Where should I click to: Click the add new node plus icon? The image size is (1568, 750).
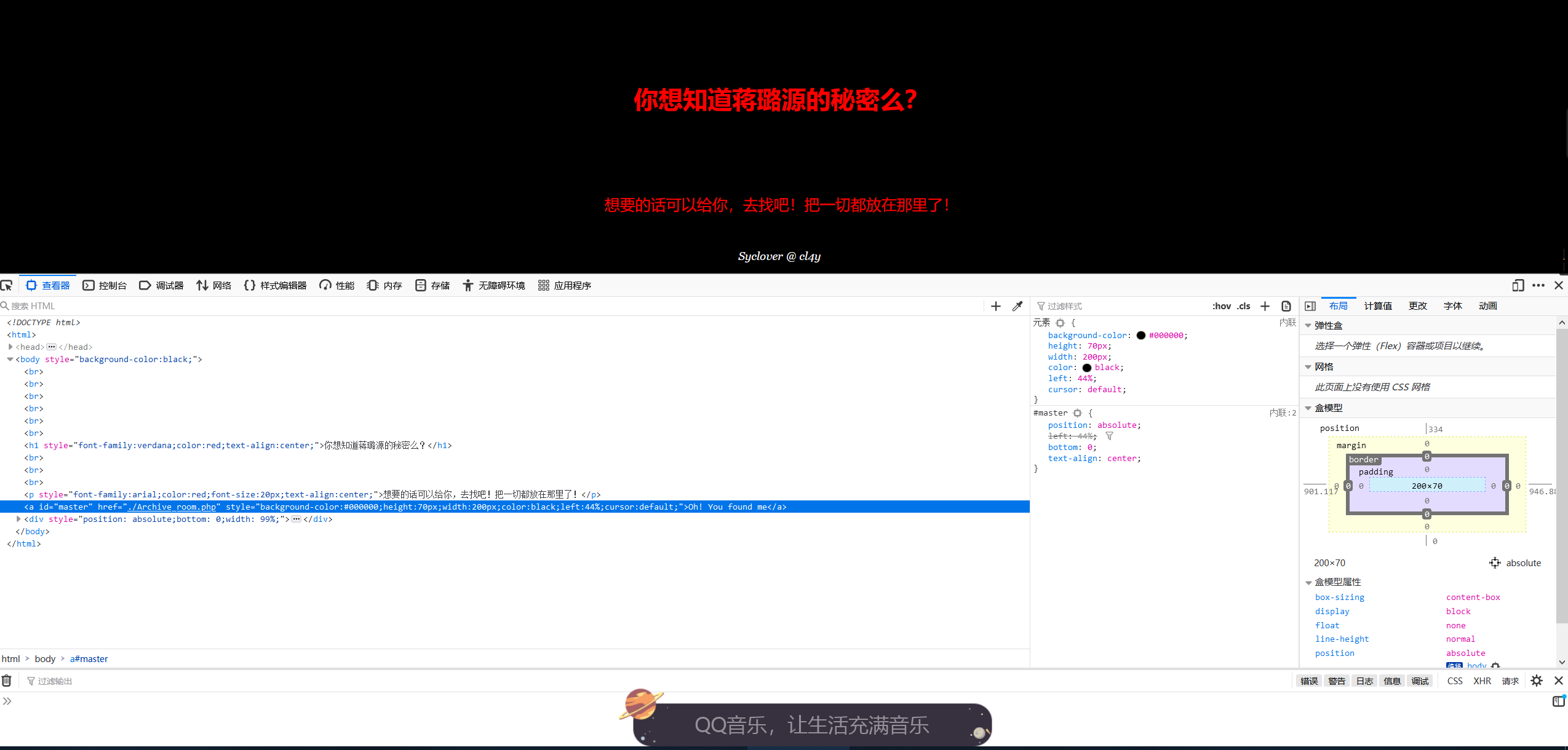tap(996, 306)
